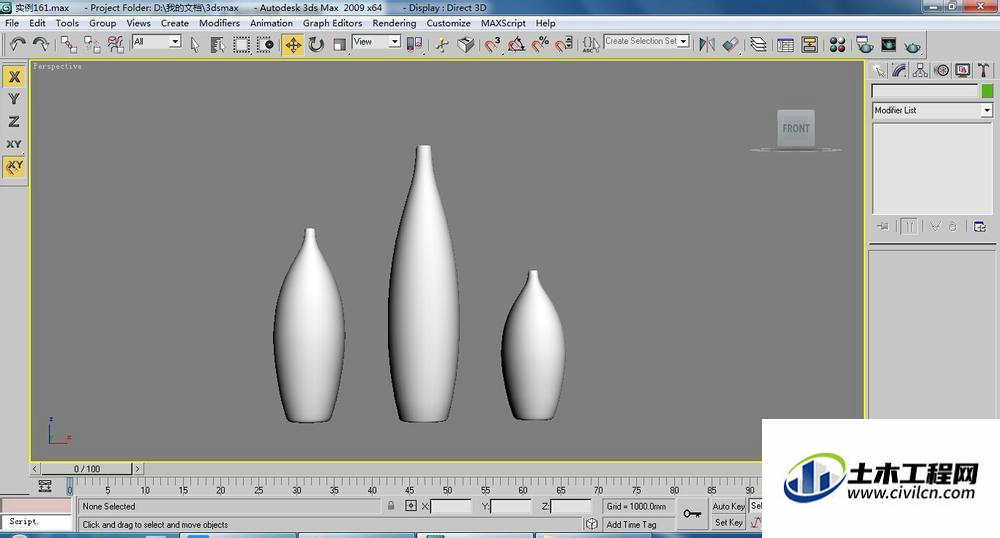This screenshot has height=538, width=1000.
Task: Open the Graph Editors menu
Action: point(332,23)
